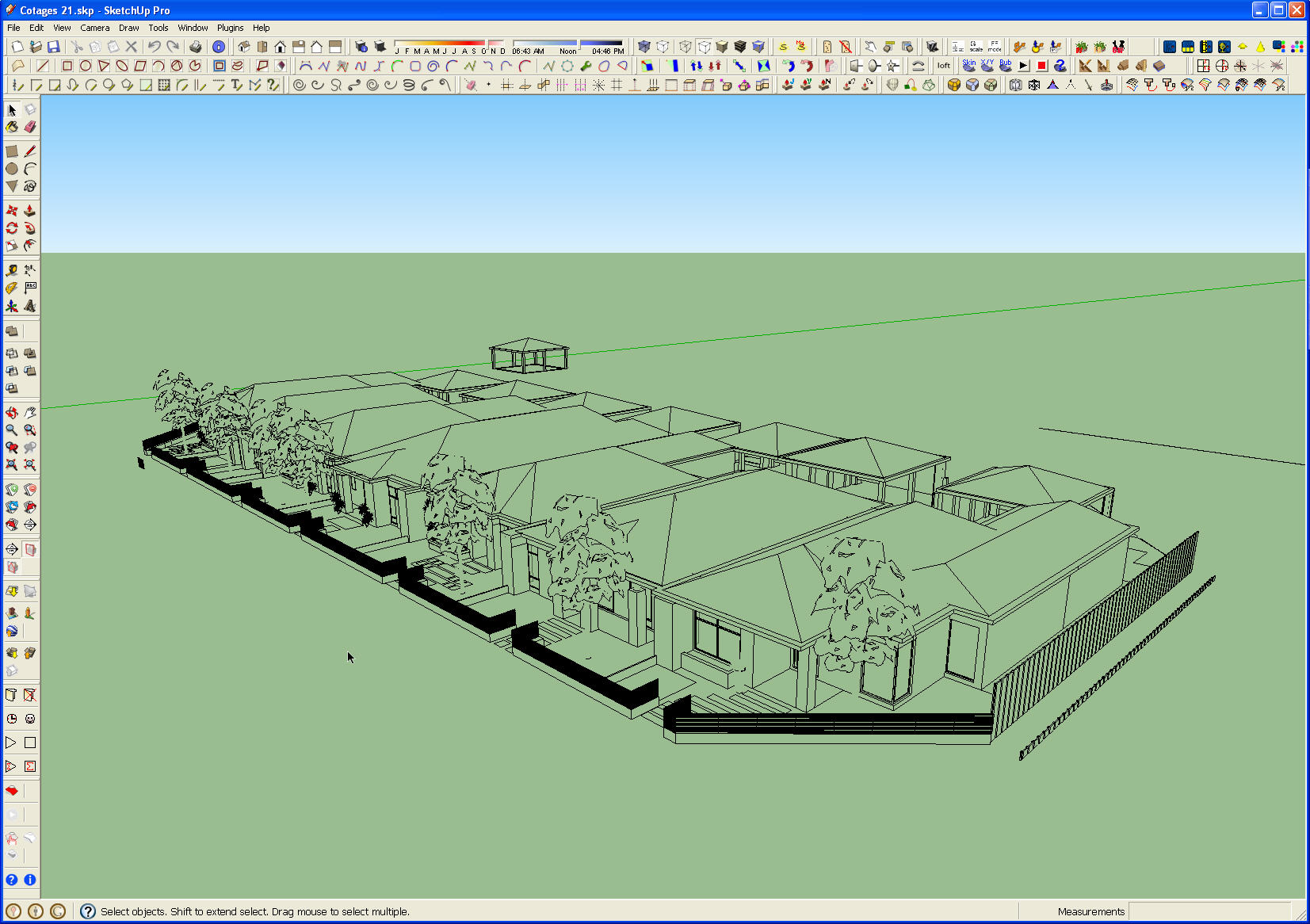Open the File menu
Image resolution: width=1310 pixels, height=924 pixels.
13,28
